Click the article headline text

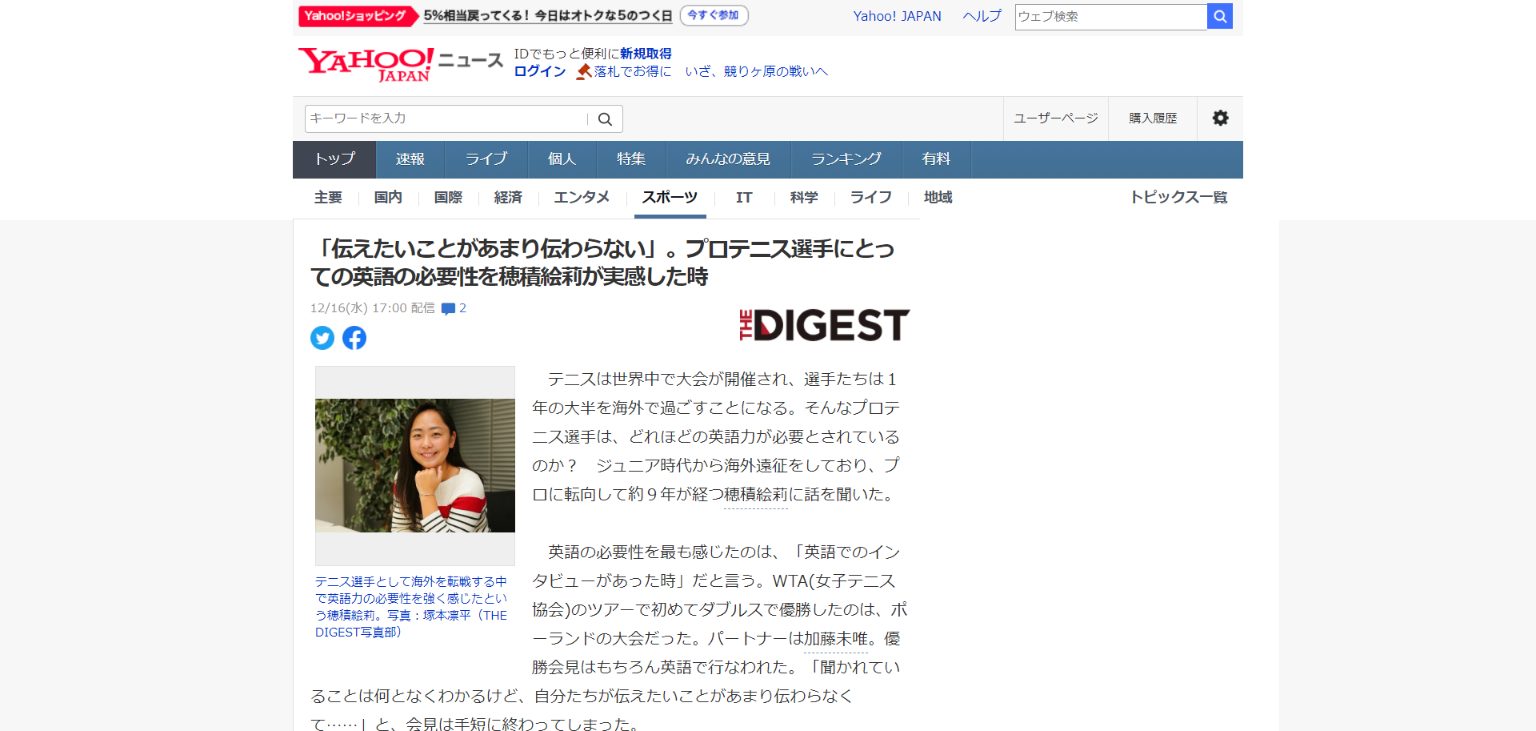602,263
